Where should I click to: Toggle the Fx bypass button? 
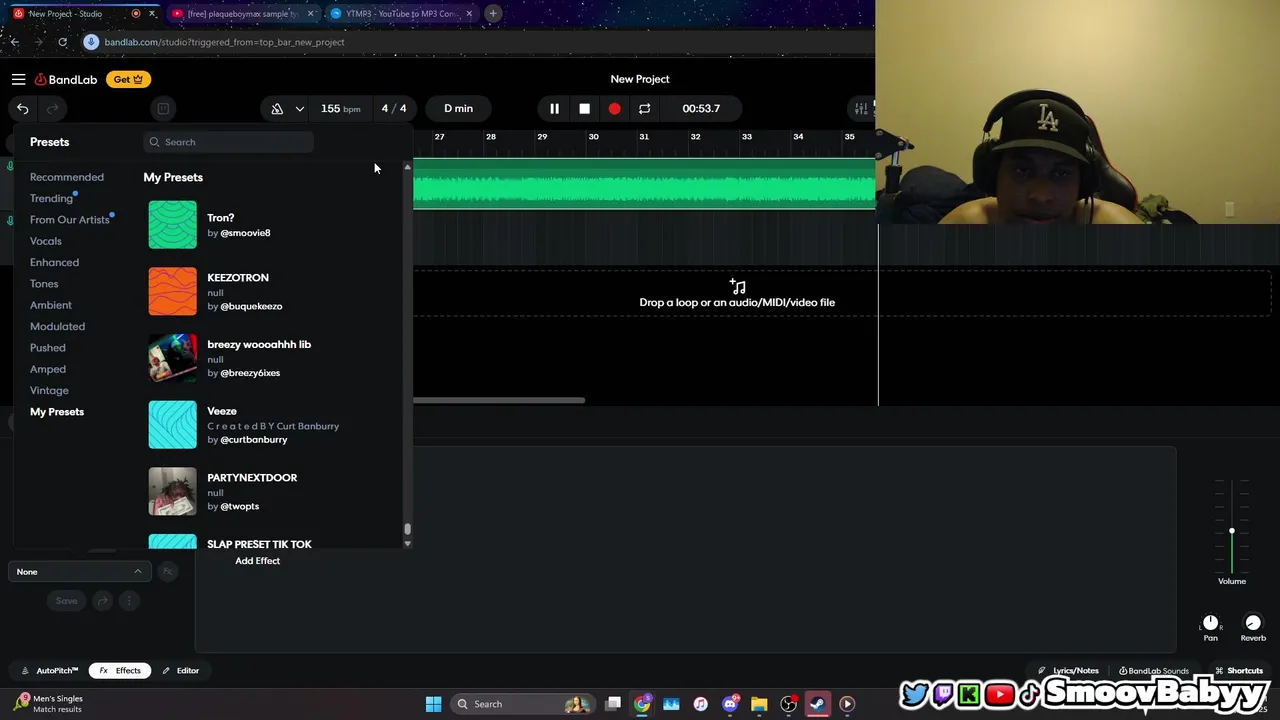tap(168, 572)
